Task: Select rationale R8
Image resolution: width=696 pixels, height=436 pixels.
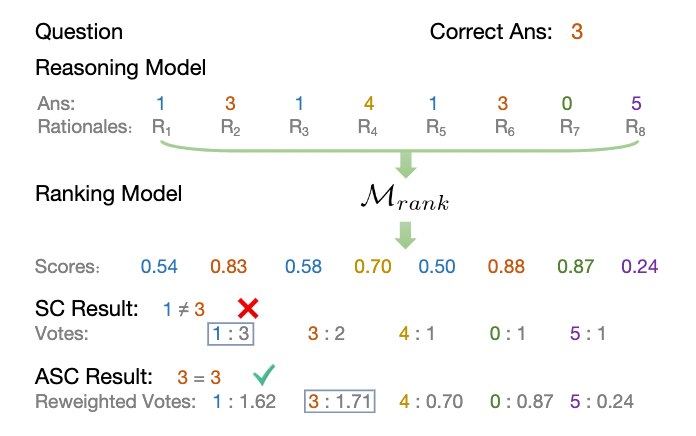Action: (x=636, y=127)
